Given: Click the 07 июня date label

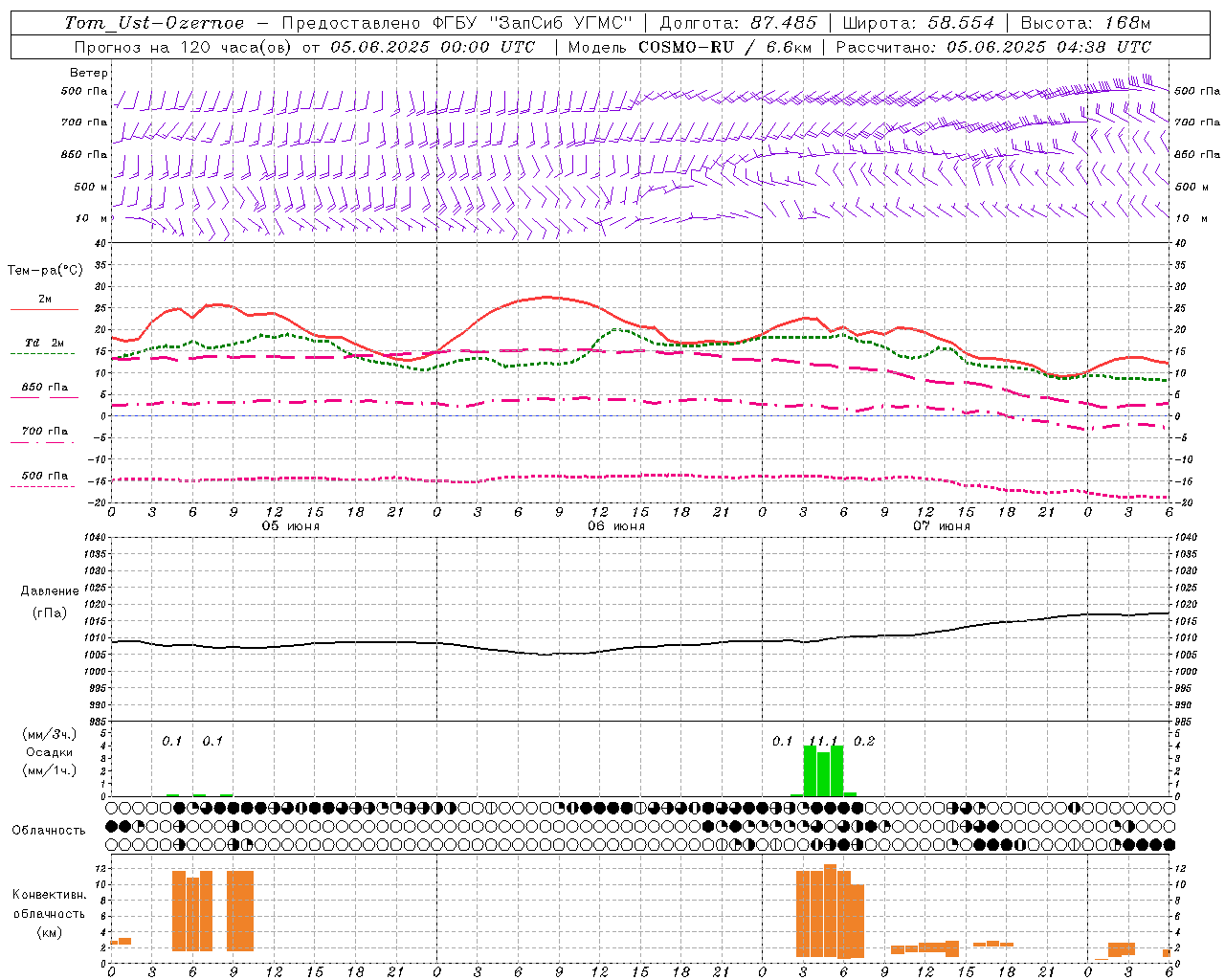Looking at the screenshot, I should [942, 526].
